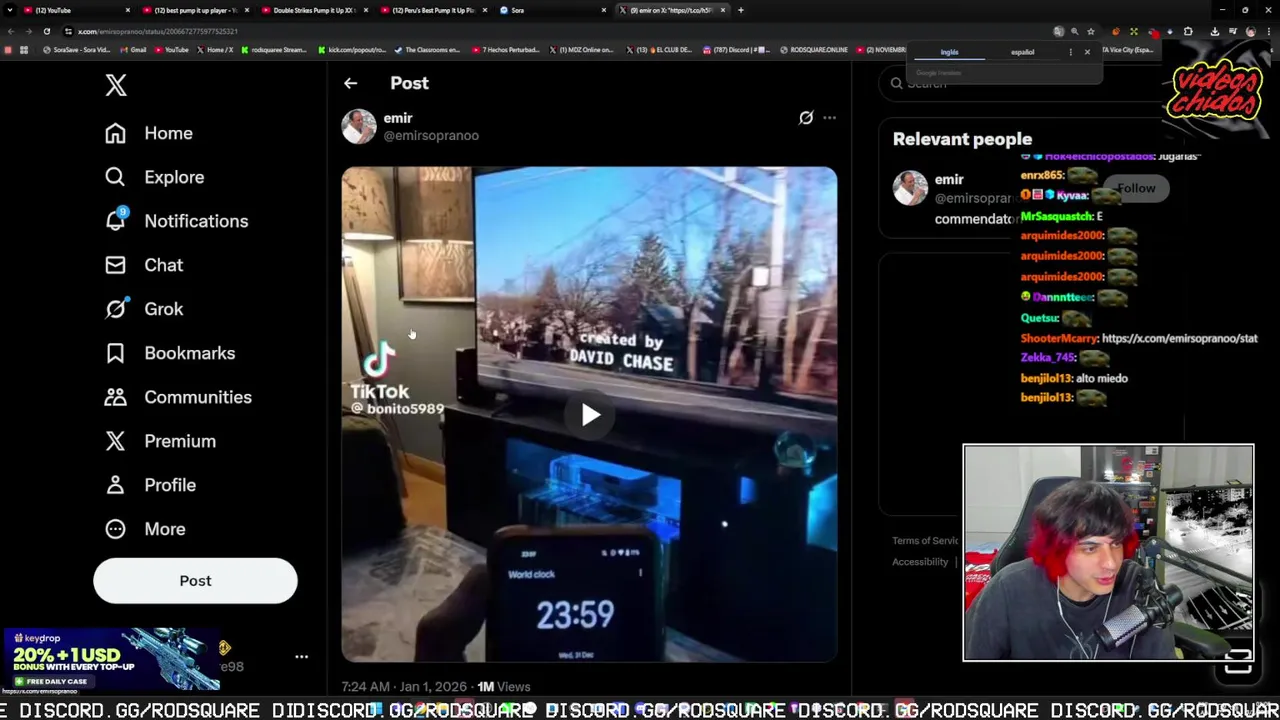The height and width of the screenshot is (720, 1280).
Task: Click the zoom magnifier icon in address bar
Action: point(1075,32)
